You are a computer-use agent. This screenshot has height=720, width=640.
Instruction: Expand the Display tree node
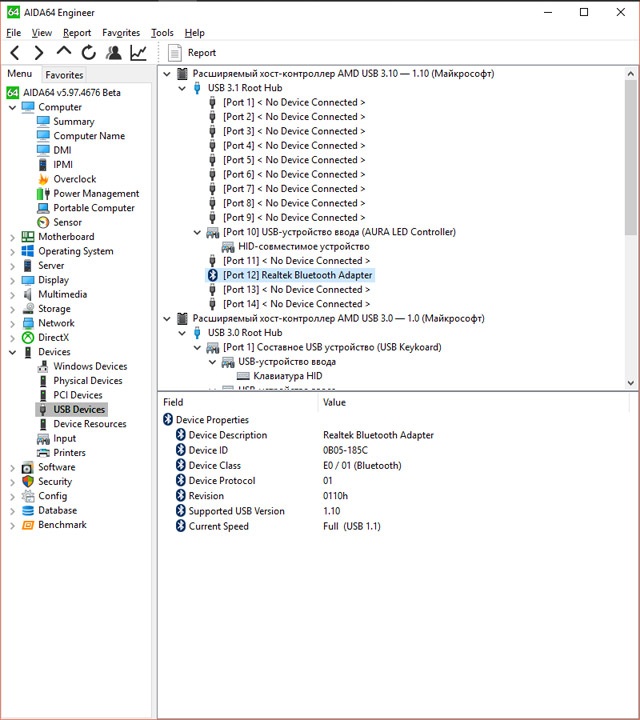coord(12,280)
